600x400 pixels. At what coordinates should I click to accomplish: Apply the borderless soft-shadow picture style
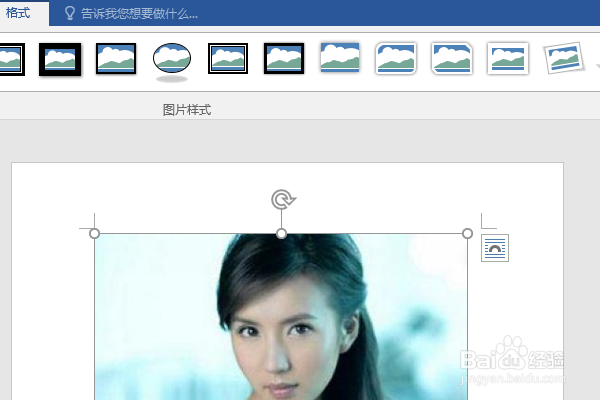point(340,58)
